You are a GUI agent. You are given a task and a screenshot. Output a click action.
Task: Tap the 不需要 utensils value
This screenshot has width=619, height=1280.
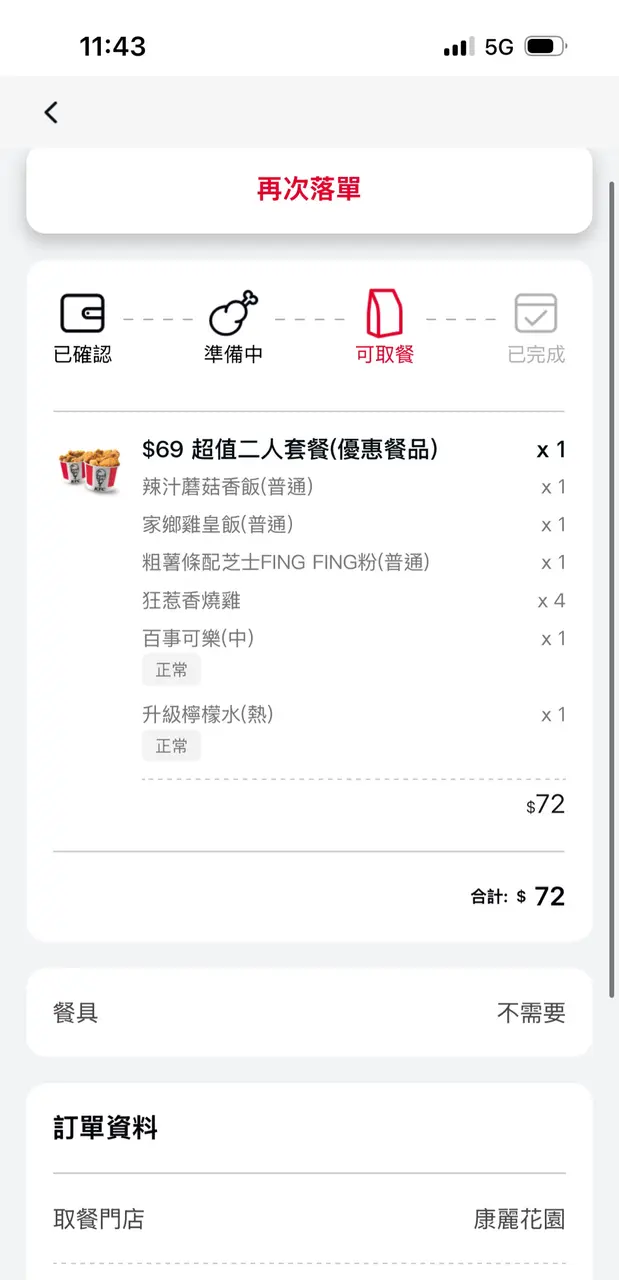[531, 1013]
